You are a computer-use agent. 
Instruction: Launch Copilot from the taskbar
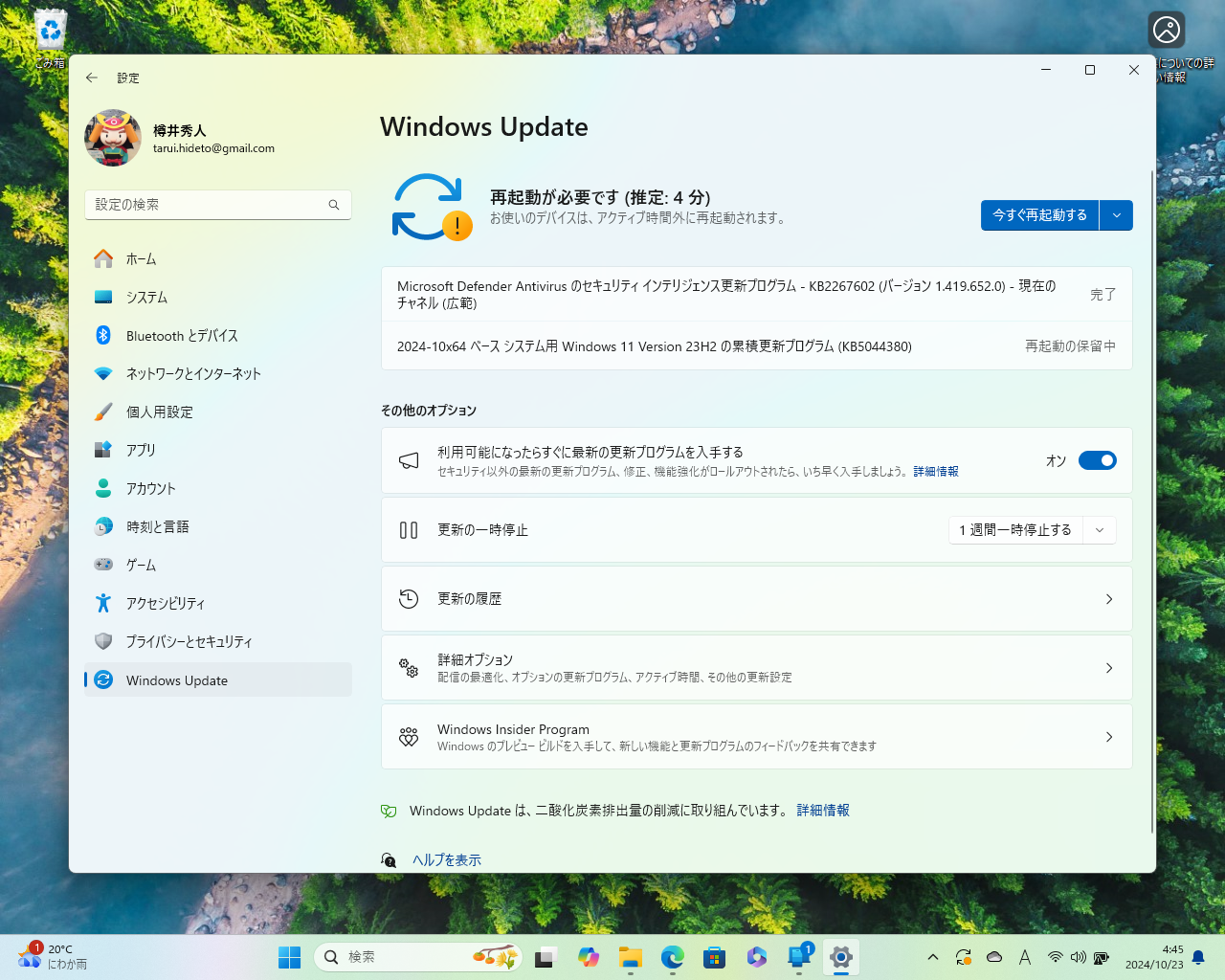[x=589, y=957]
